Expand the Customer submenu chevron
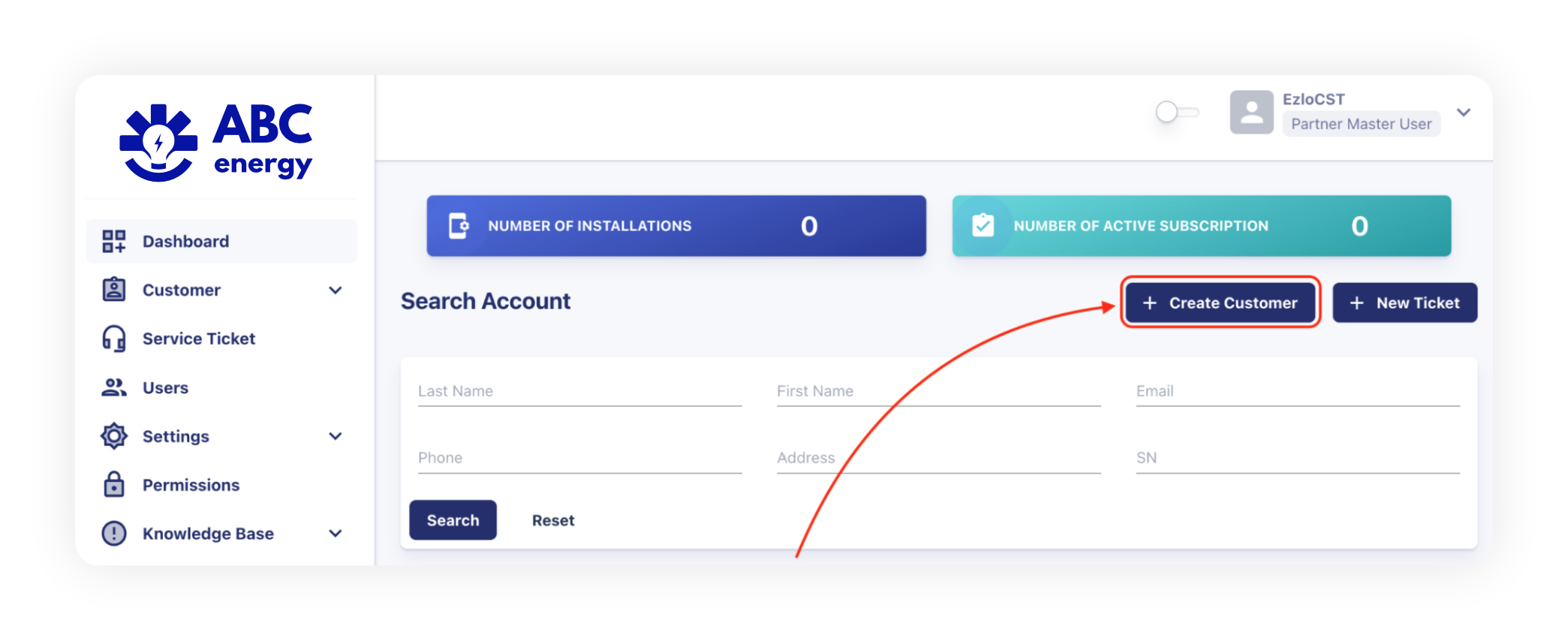This screenshot has height=641, width=1568. (336, 290)
